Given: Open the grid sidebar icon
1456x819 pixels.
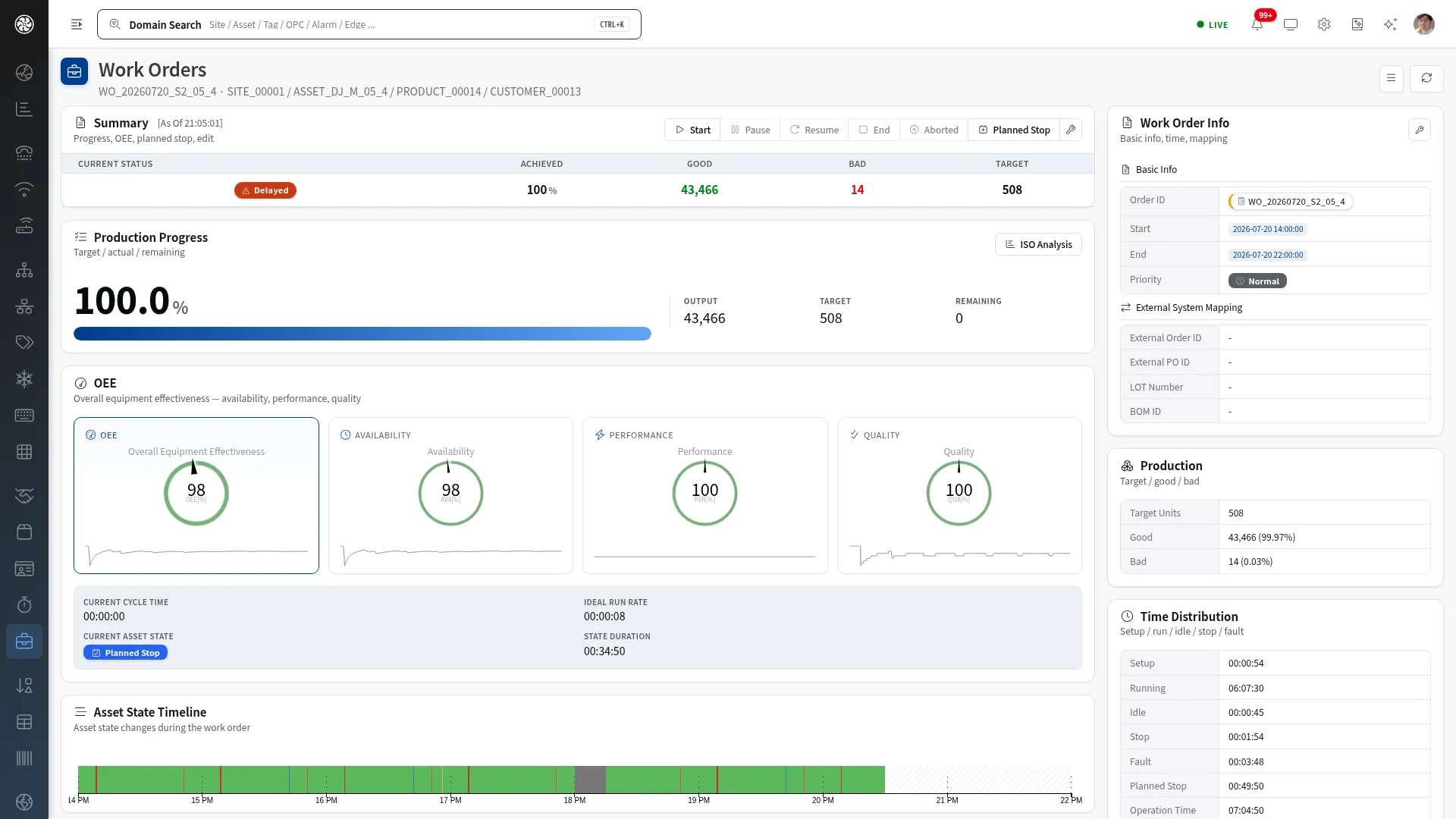Looking at the screenshot, I should tap(24, 452).
